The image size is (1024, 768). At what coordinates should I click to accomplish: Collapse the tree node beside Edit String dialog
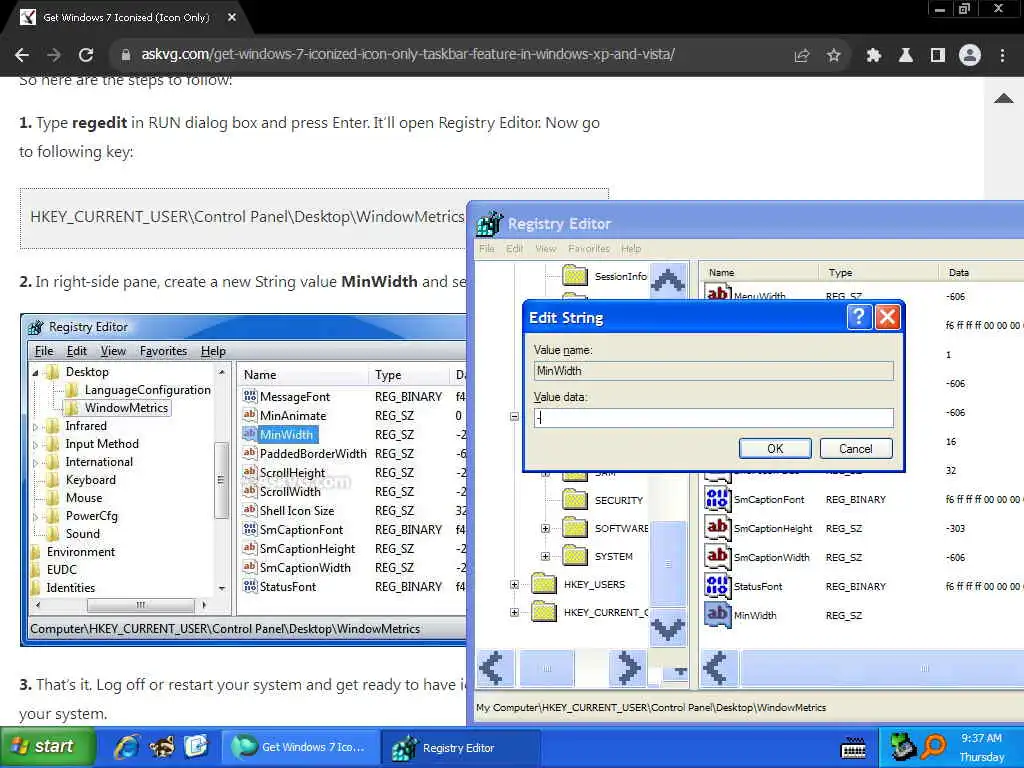515,417
